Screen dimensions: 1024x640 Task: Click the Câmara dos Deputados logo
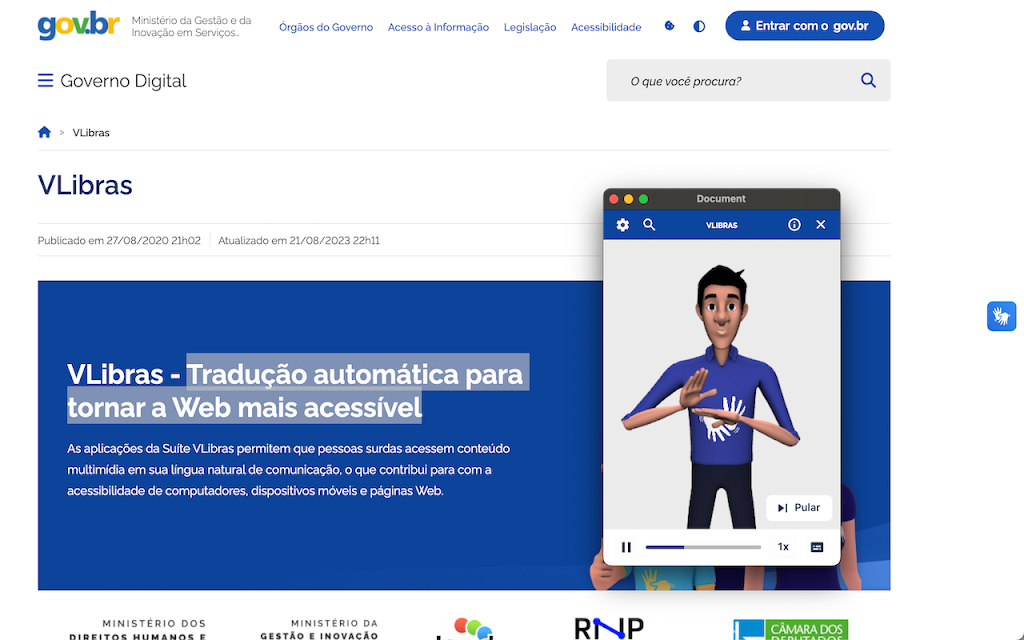click(x=790, y=630)
